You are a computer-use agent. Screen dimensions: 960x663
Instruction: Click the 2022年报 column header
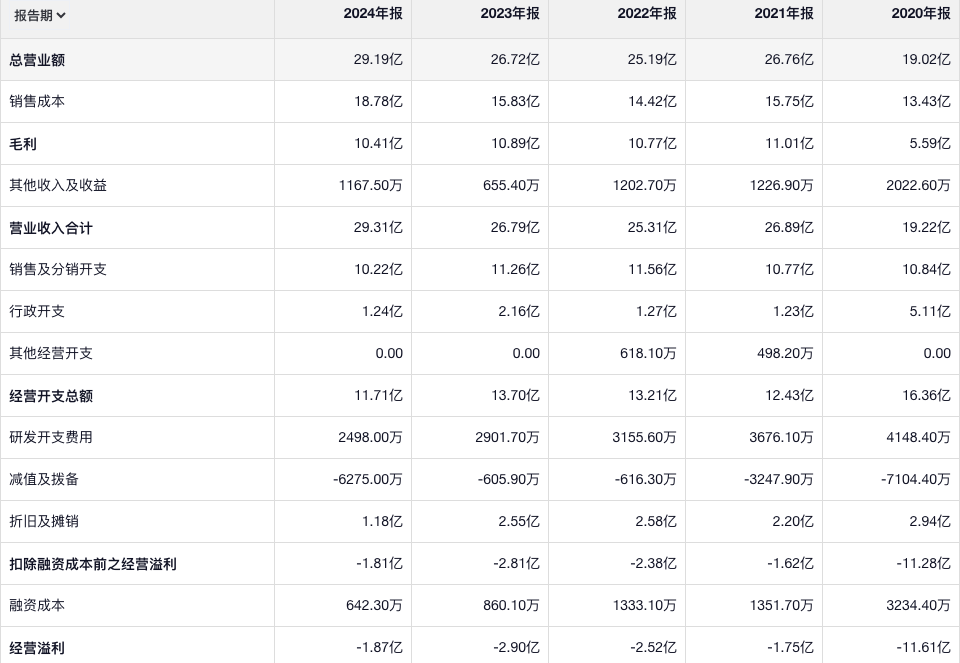pyautogui.click(x=646, y=14)
